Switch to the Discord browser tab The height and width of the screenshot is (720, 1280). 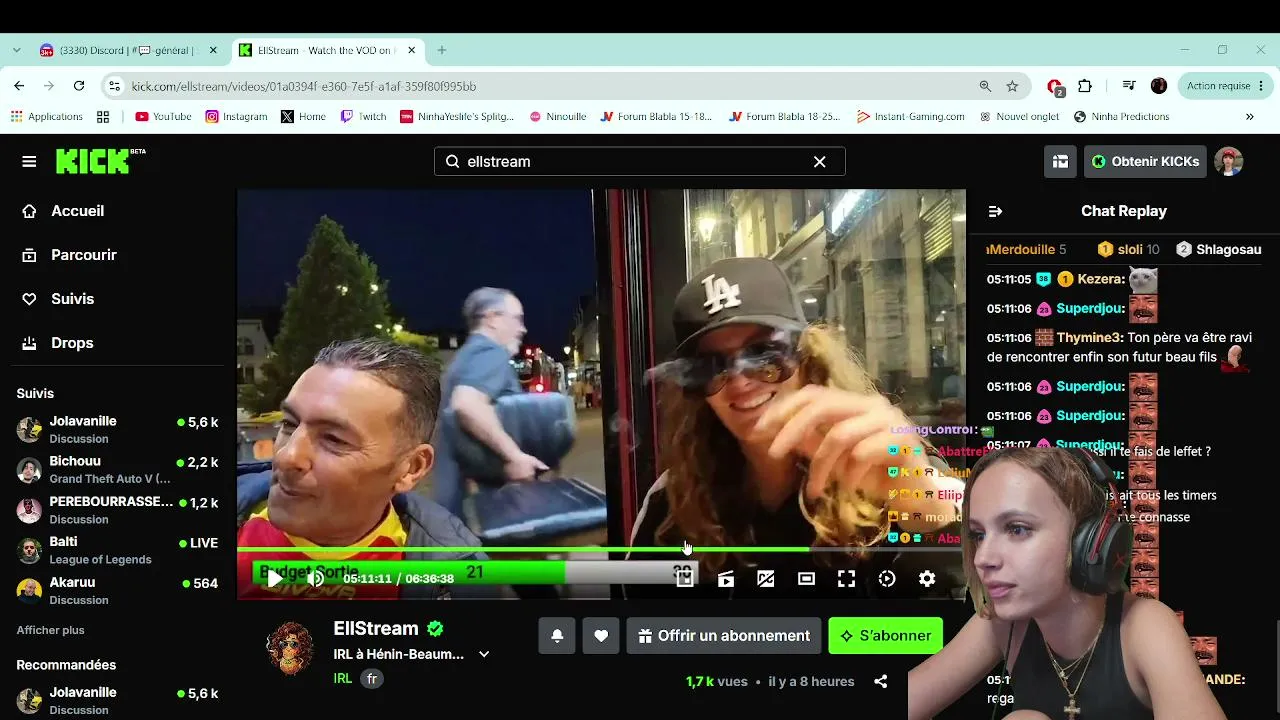click(128, 50)
